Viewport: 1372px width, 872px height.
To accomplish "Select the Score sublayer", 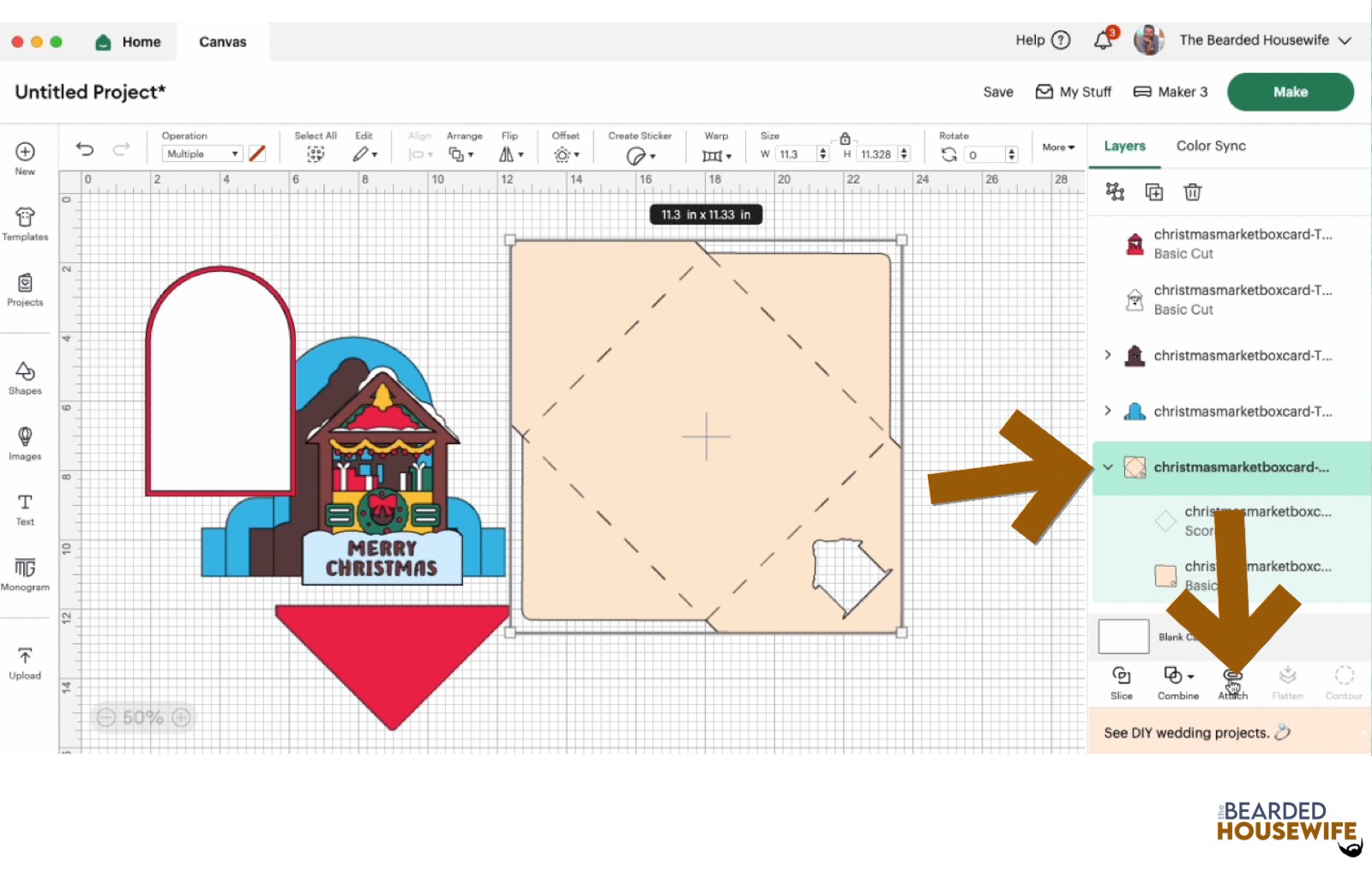I will 1231,520.
